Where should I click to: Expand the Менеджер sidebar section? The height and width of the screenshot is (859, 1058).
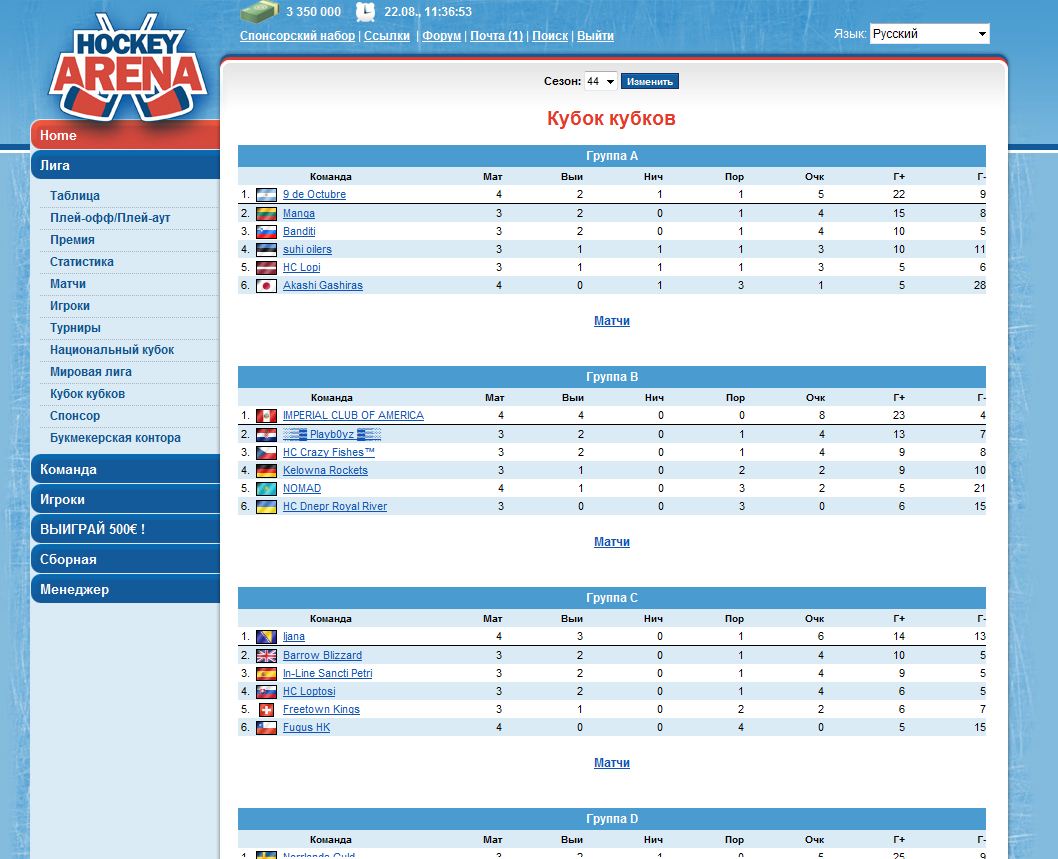pyautogui.click(x=125, y=590)
